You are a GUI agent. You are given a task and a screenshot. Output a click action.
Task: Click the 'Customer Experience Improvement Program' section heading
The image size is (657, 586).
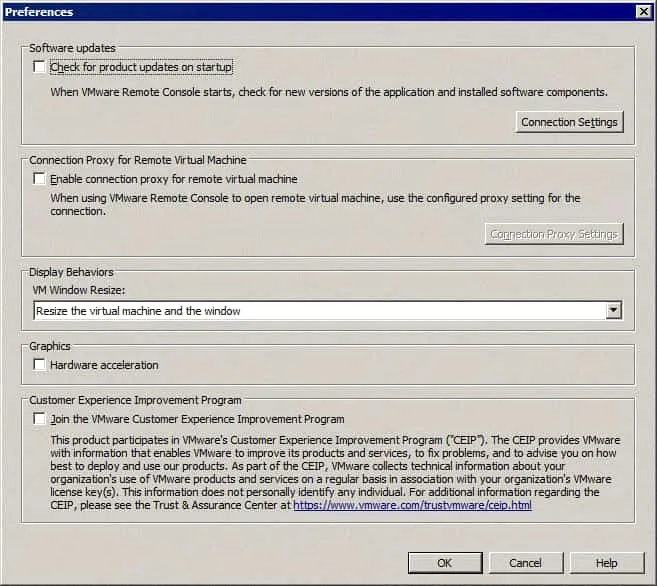136,400
